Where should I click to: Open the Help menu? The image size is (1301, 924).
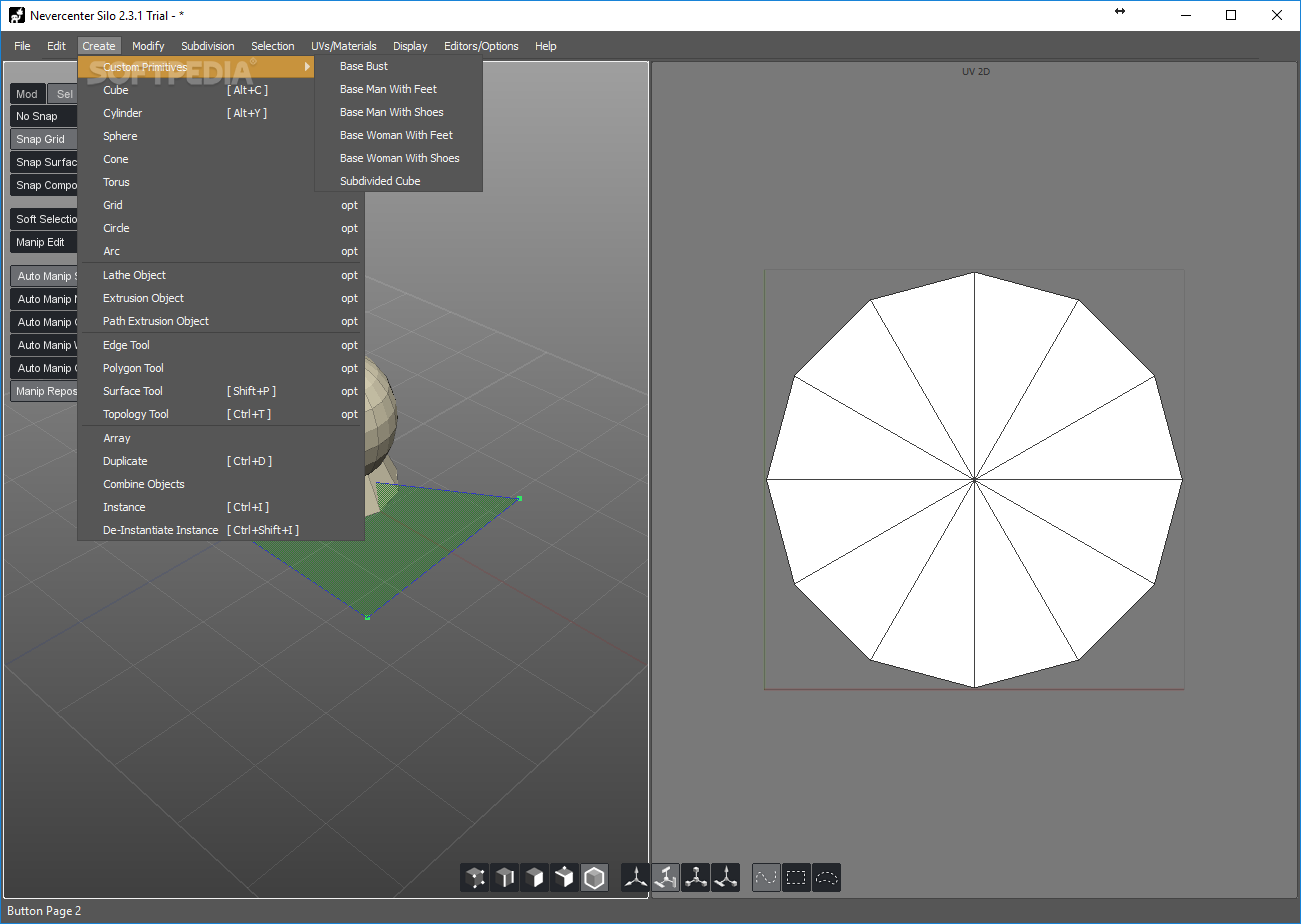tap(546, 46)
